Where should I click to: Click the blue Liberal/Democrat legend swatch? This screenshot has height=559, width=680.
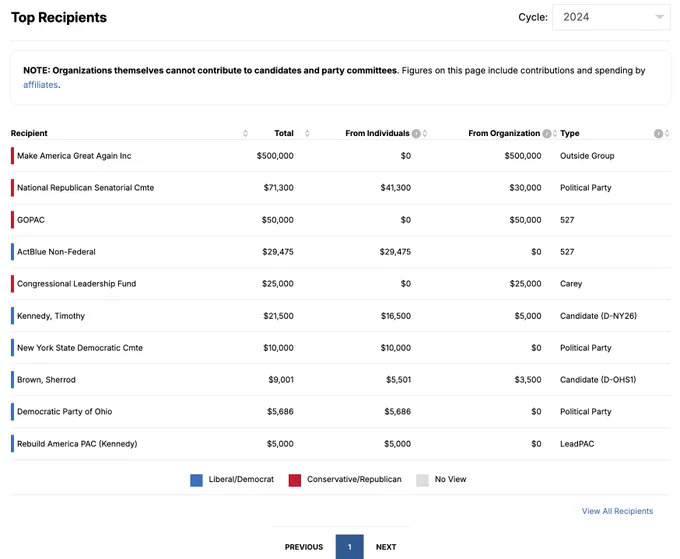pyautogui.click(x=196, y=480)
